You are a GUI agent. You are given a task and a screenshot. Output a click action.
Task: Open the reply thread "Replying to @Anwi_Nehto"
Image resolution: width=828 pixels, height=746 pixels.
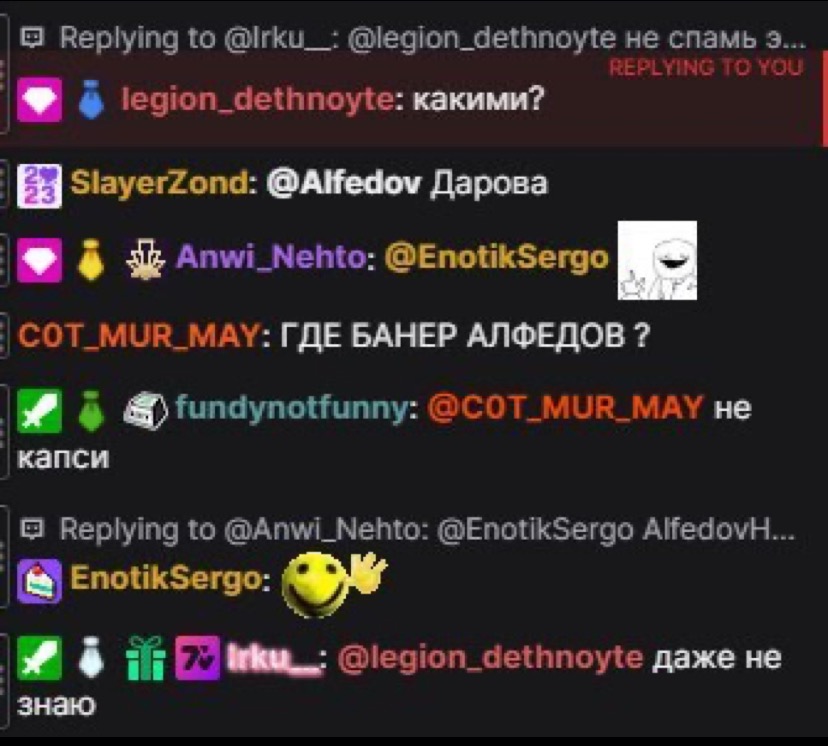point(407,529)
